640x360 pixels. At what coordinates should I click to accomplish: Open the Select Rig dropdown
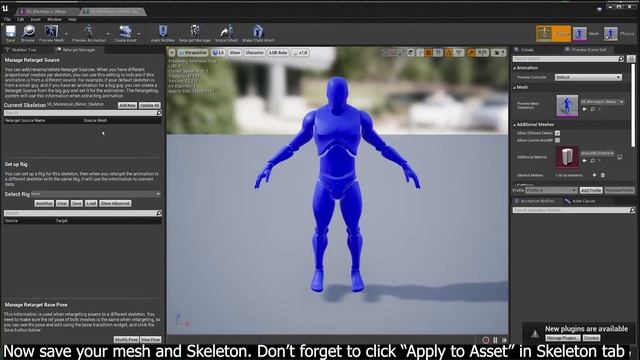pyautogui.click(x=96, y=194)
